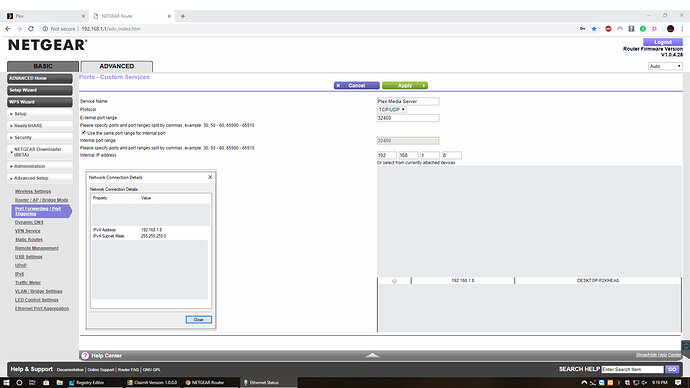Close the NETGEAR Router browser tab

pyautogui.click(x=169, y=16)
